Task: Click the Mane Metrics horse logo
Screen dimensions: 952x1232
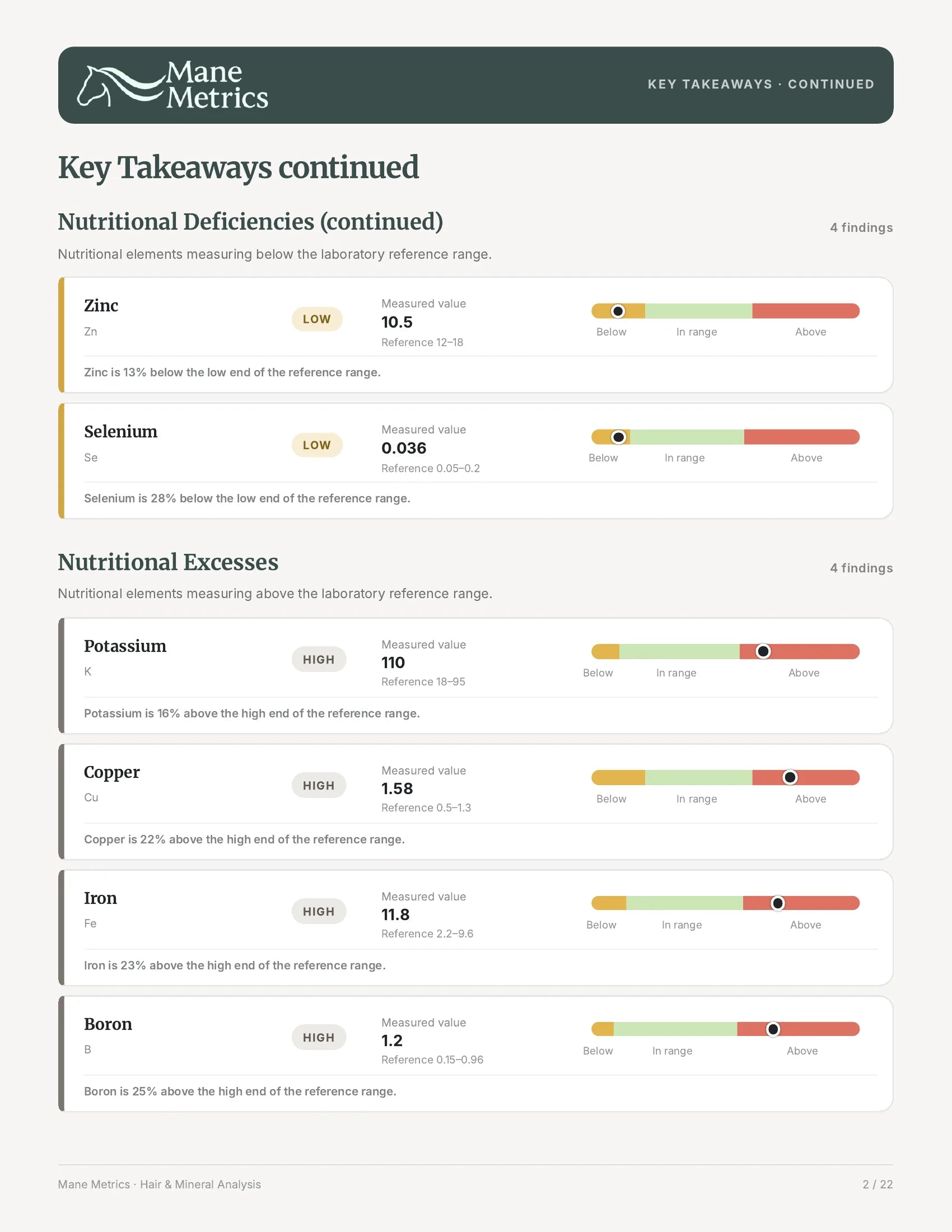Action: click(x=172, y=85)
